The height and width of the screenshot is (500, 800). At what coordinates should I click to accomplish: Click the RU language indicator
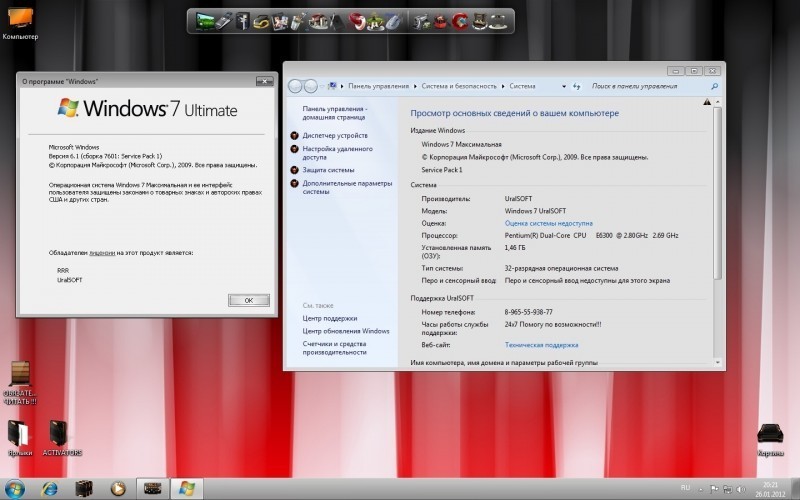pos(685,488)
